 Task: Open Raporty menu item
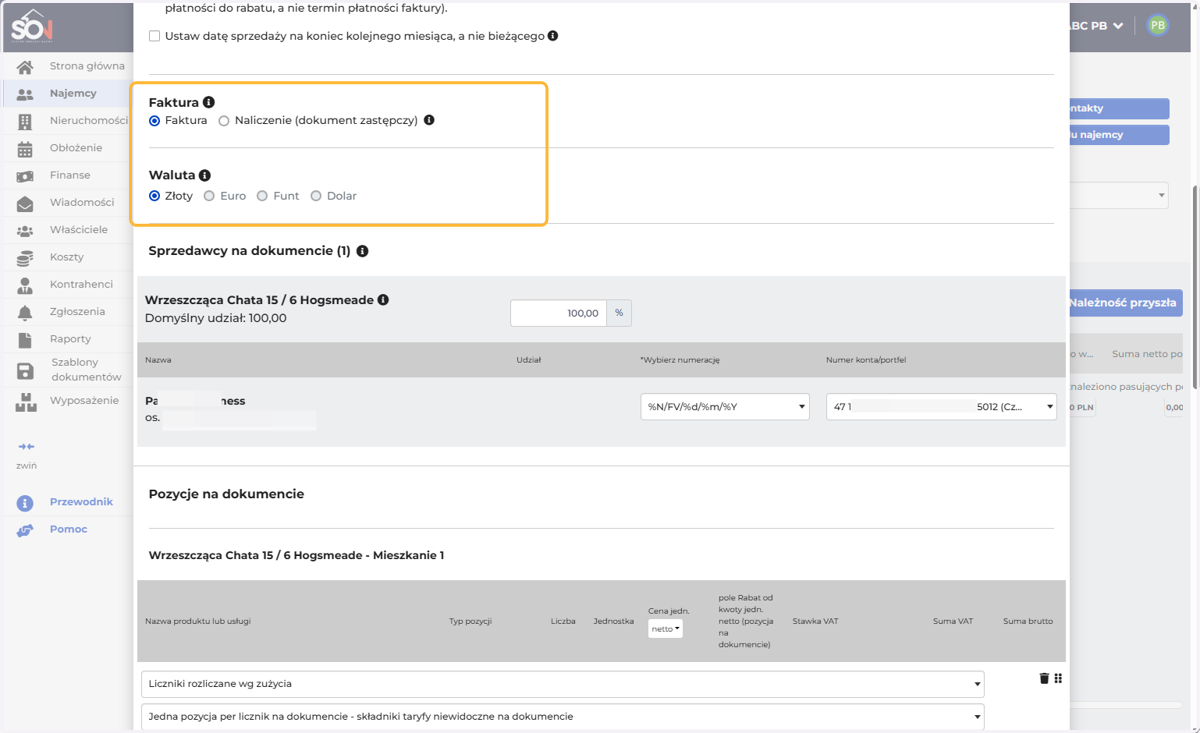point(70,339)
